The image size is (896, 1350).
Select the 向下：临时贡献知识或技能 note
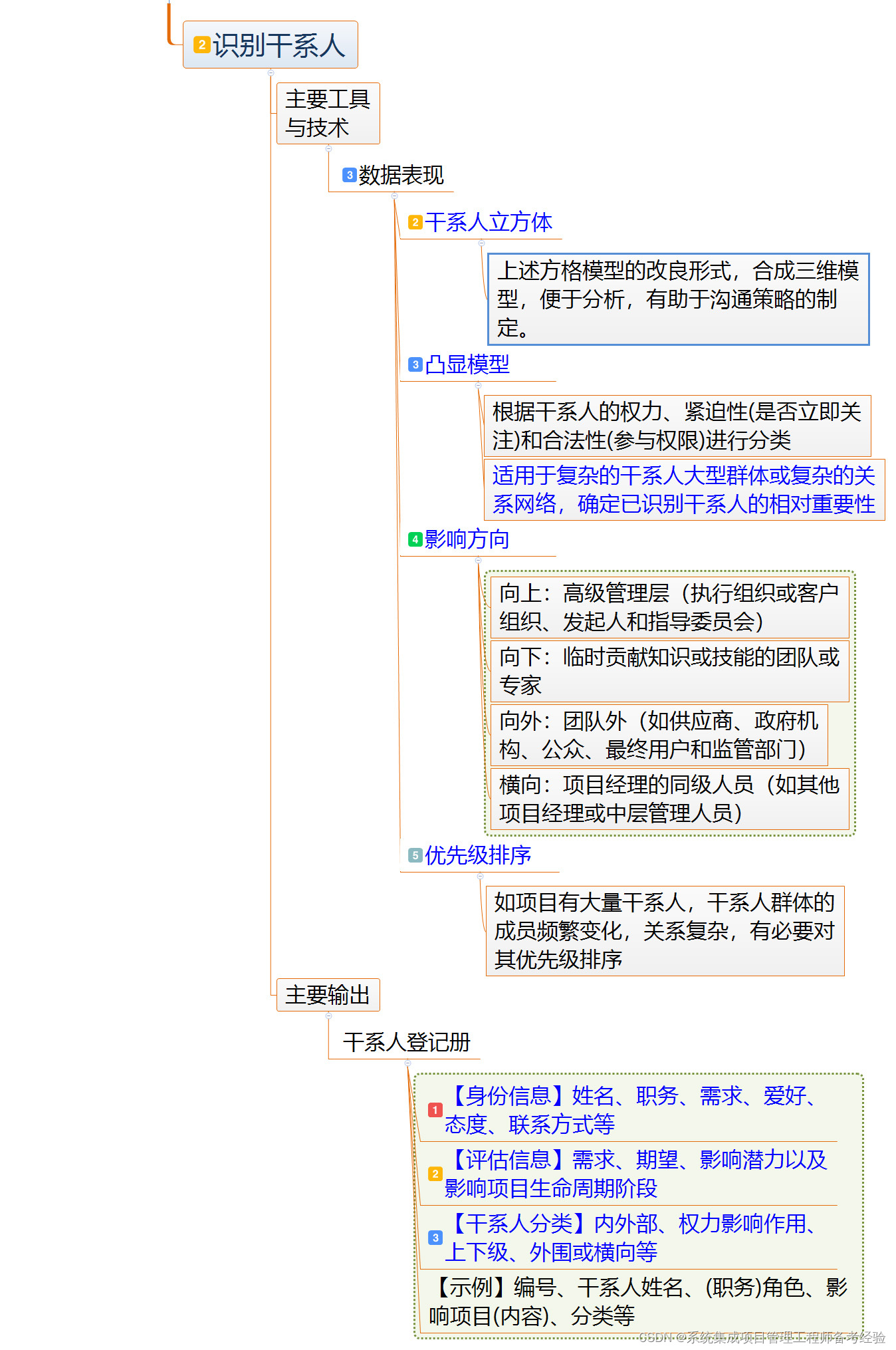click(669, 671)
